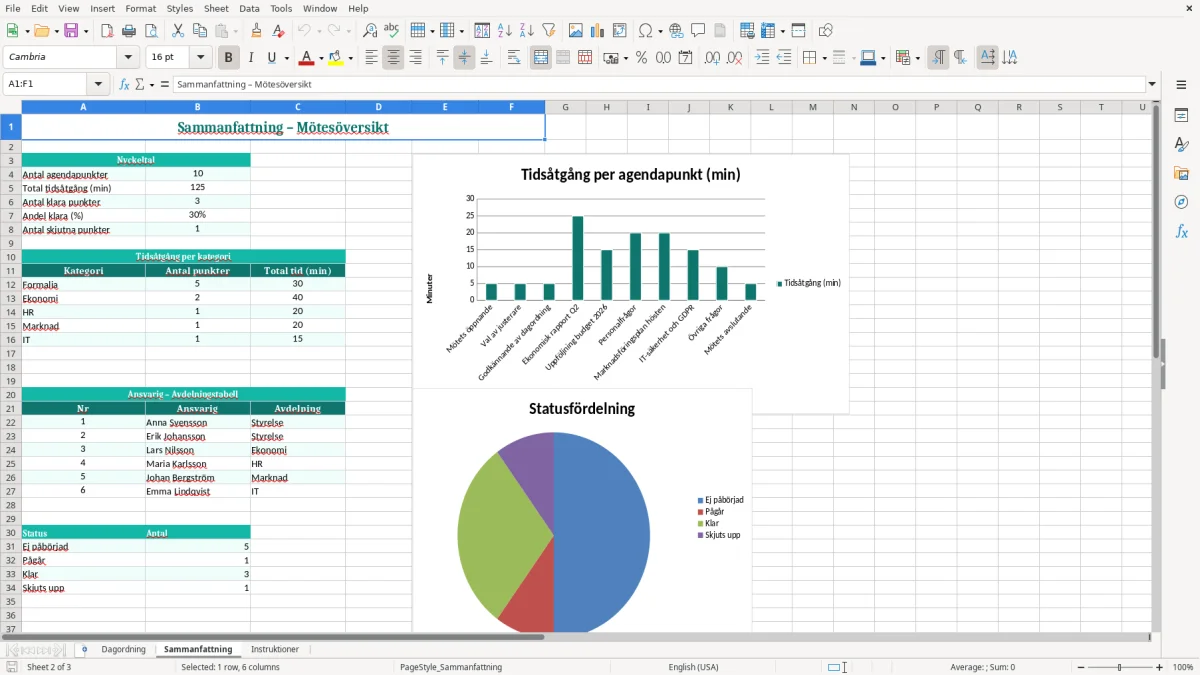Expand the underline style options arrow
Screen dimensions: 1200x675
(x=286, y=58)
